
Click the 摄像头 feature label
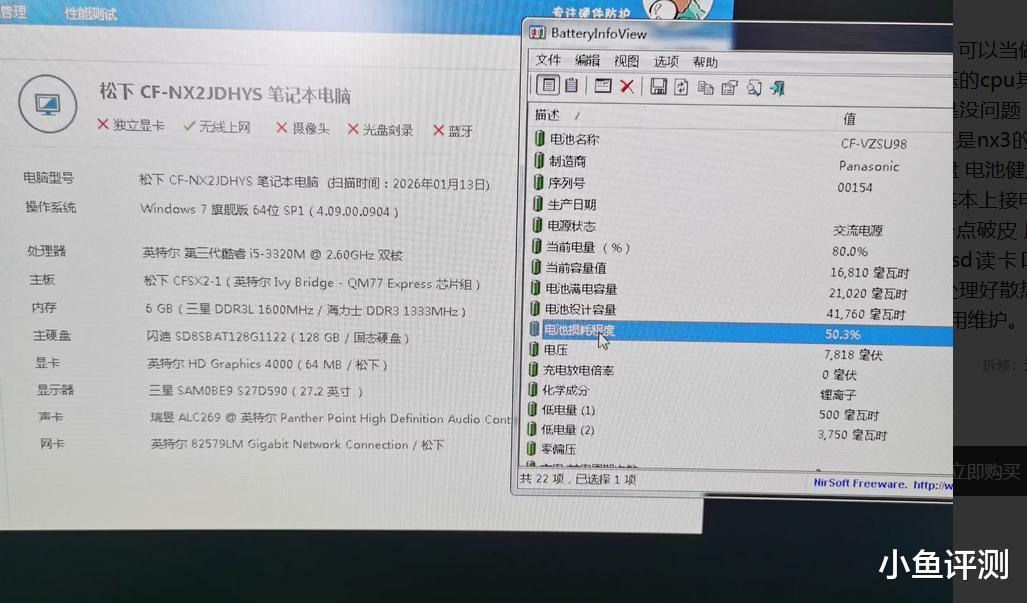click(310, 128)
